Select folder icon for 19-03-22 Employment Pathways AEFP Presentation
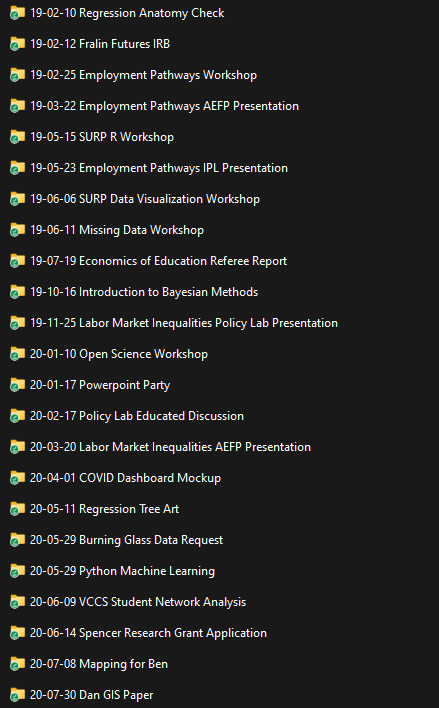 coord(17,106)
